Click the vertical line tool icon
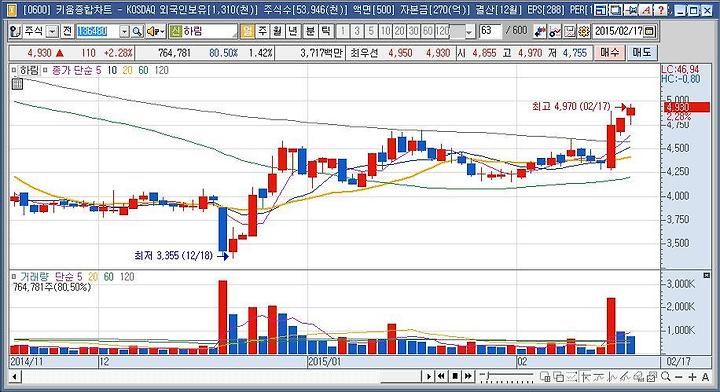This screenshot has height=392, width=720. pyautogui.click(x=612, y=377)
